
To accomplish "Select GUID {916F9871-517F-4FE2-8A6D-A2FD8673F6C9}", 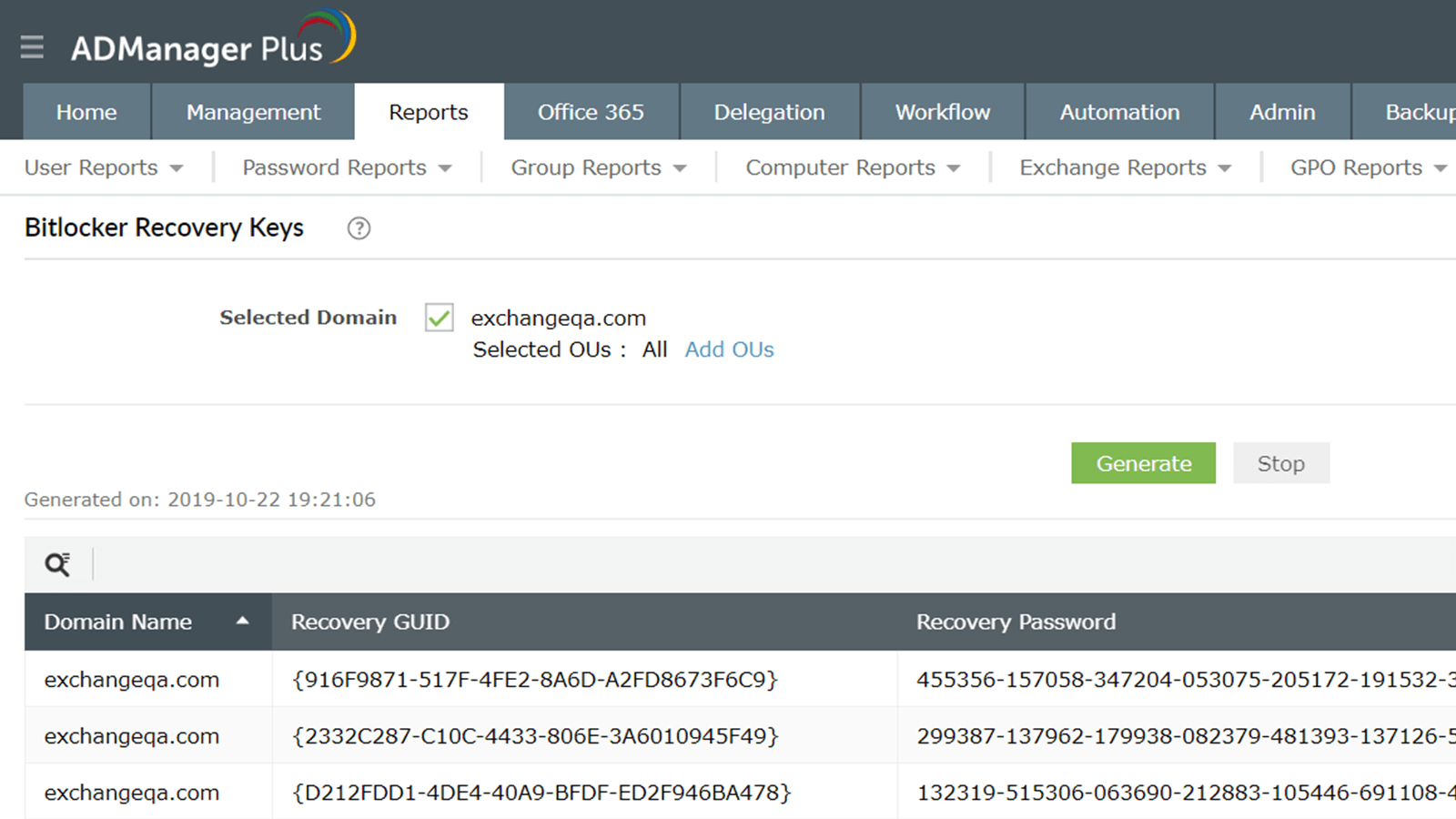I will [535, 680].
